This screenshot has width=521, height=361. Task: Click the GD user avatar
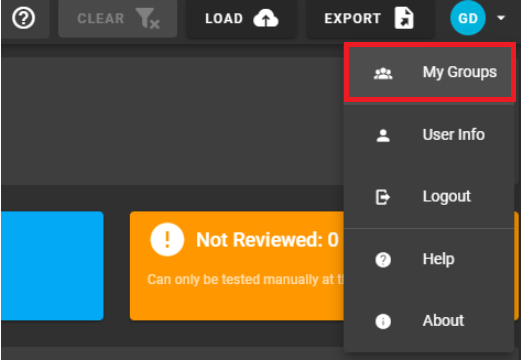(468, 18)
